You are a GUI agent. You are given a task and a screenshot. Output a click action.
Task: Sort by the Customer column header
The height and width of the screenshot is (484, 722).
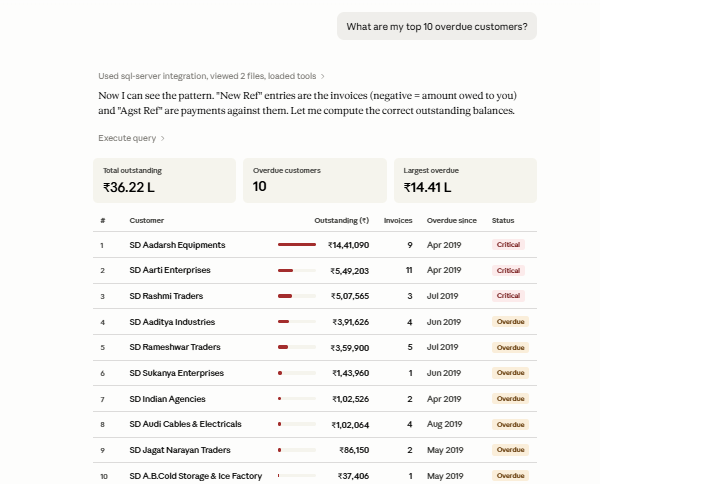pos(146,220)
